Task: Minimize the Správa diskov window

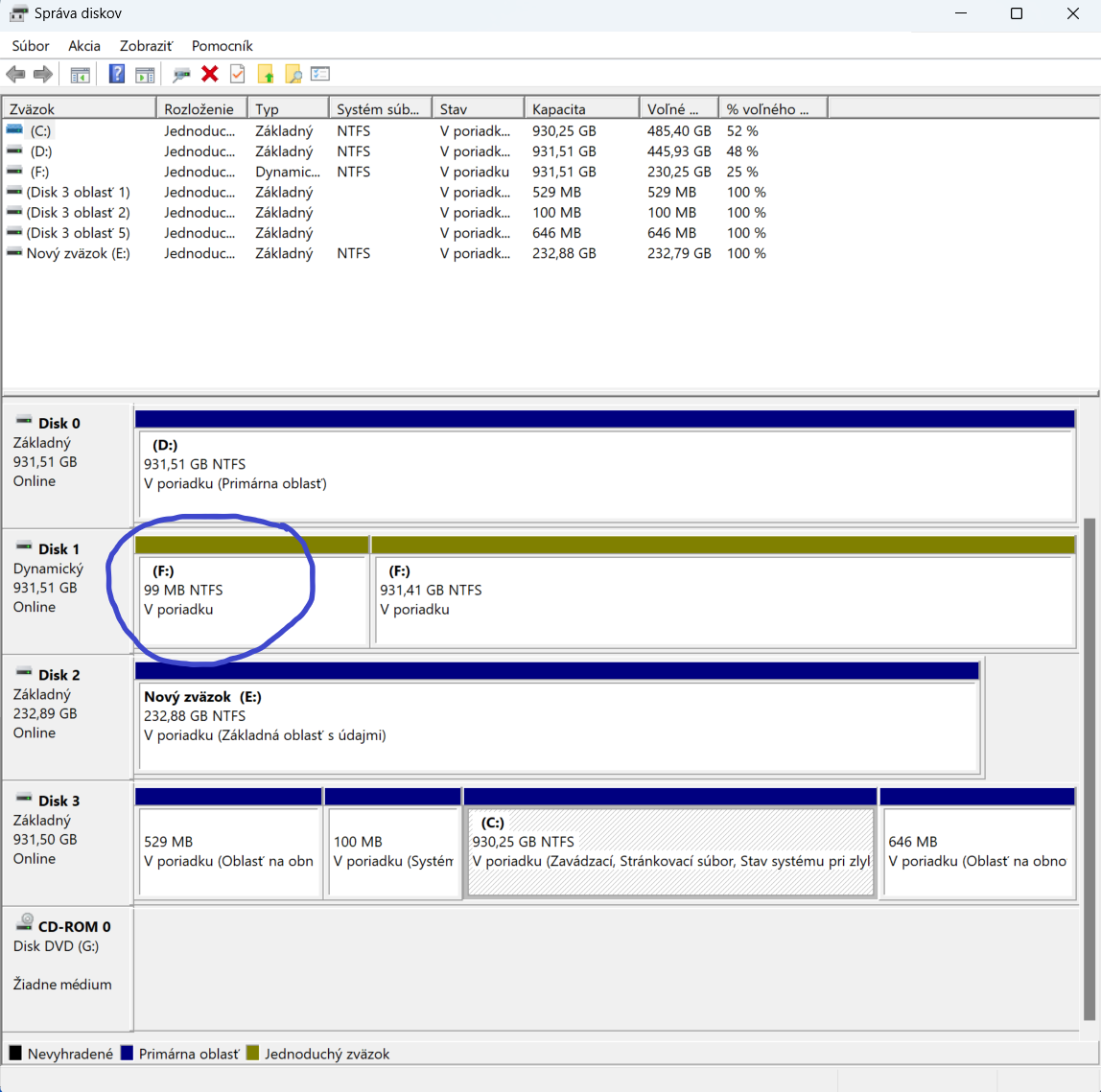Action: click(961, 13)
